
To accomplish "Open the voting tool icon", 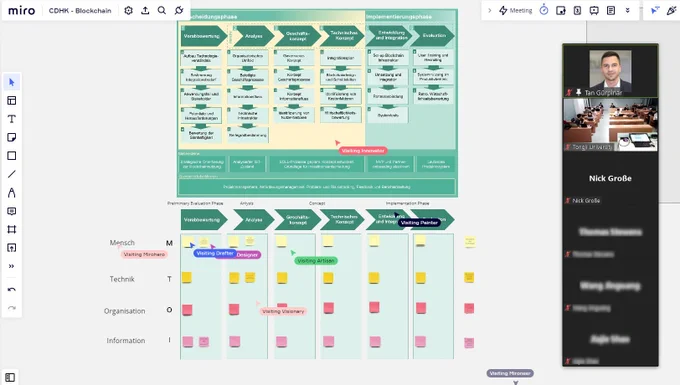I will [x=561, y=10].
